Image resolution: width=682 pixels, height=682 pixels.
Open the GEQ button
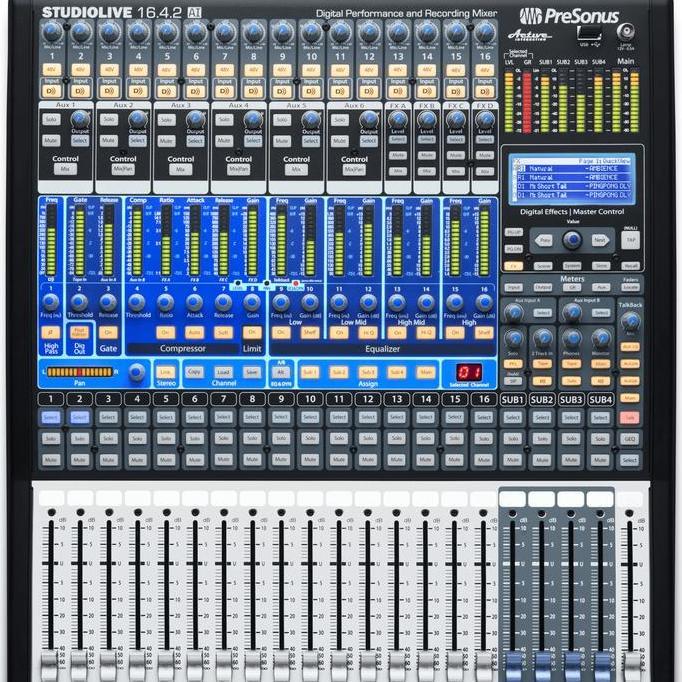629,438
